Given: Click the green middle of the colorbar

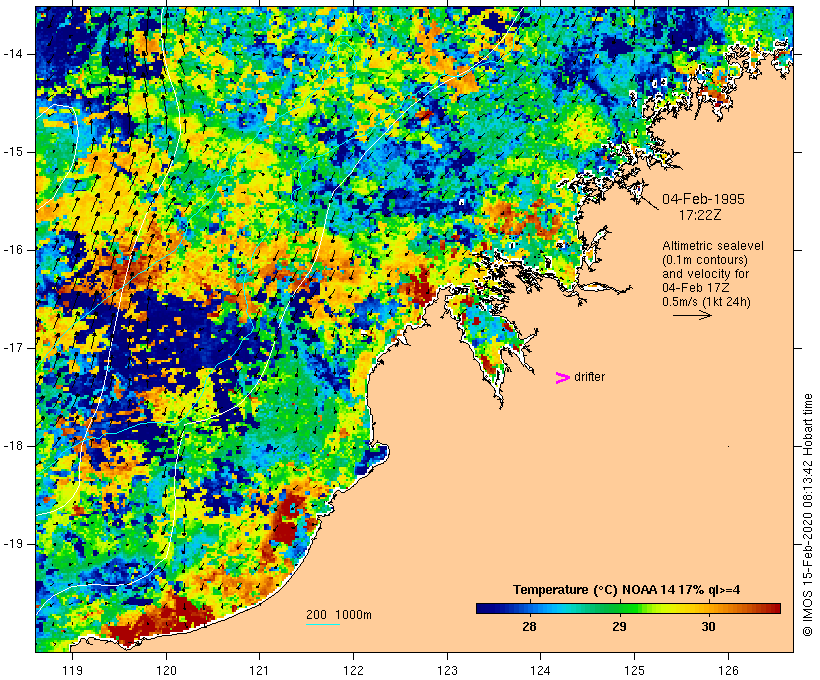Looking at the screenshot, I should [628, 608].
